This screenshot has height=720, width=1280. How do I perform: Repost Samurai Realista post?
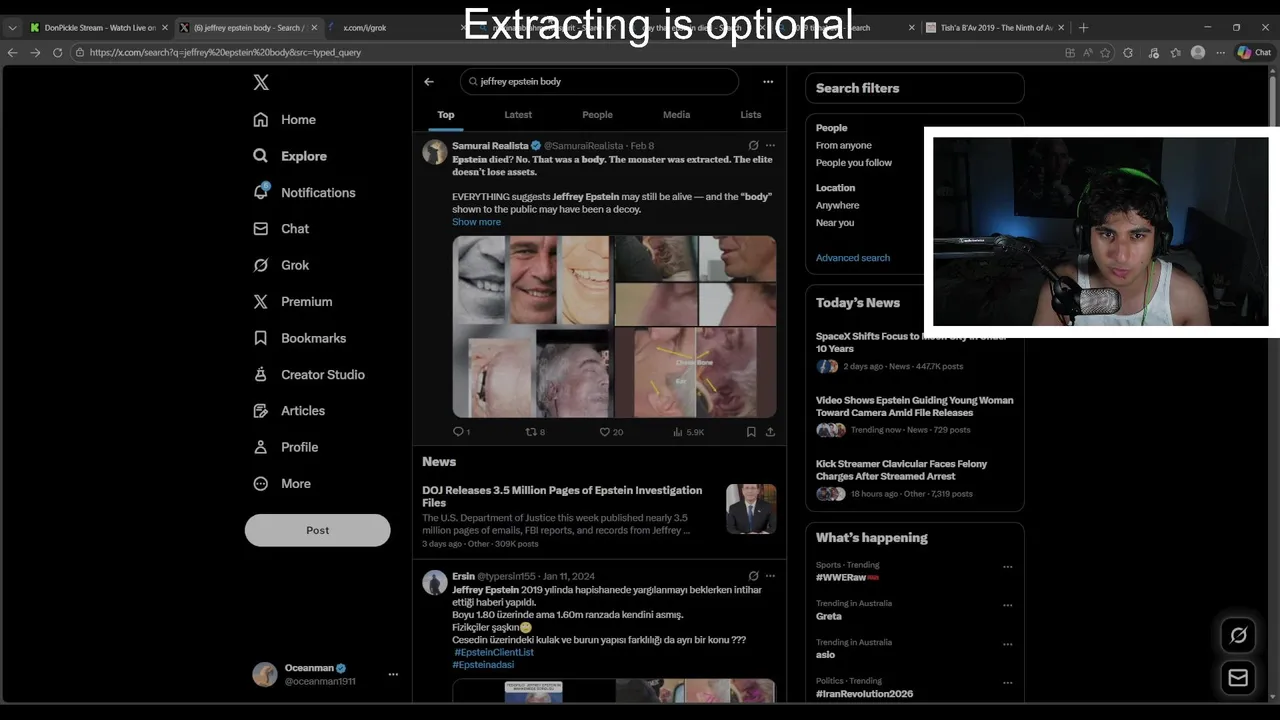tap(535, 432)
